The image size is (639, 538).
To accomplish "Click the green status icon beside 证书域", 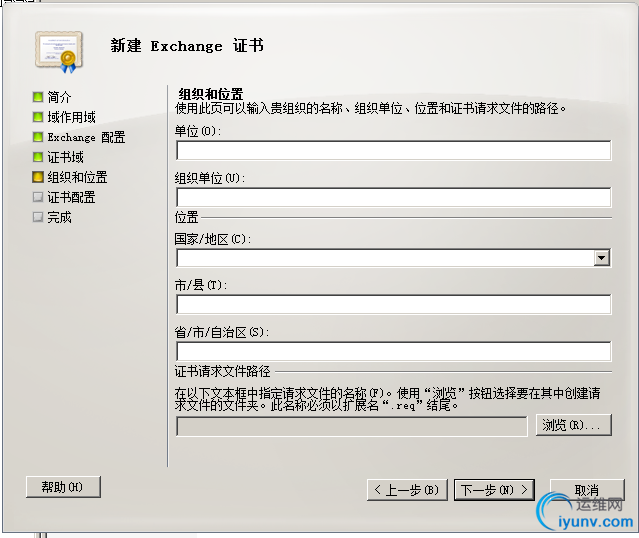I will click(x=37, y=157).
